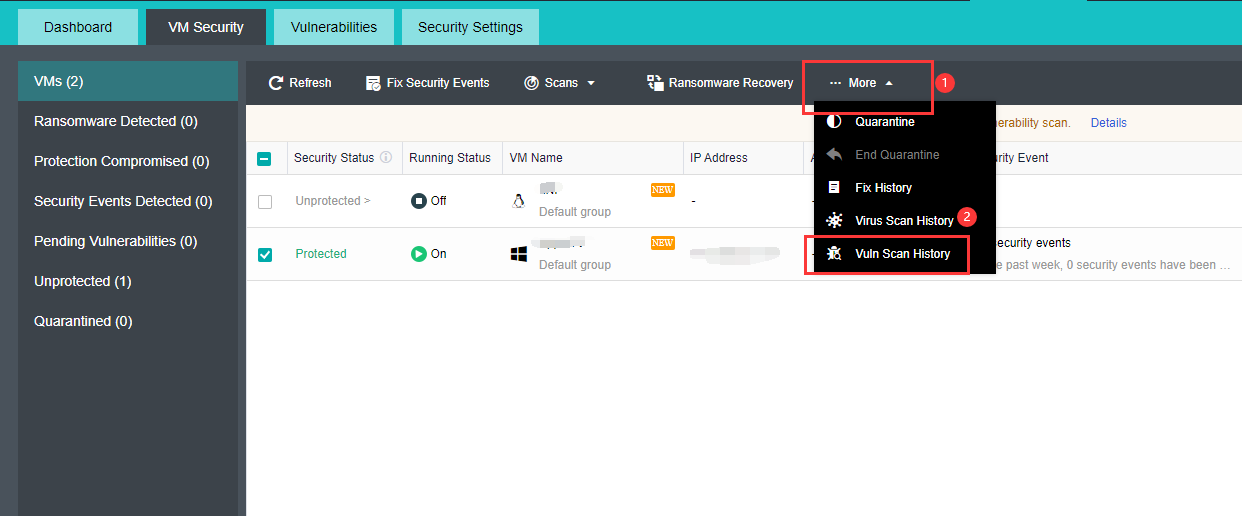The width and height of the screenshot is (1242, 516).
Task: Click the NEW badge on the Linux VM row
Action: click(x=662, y=190)
